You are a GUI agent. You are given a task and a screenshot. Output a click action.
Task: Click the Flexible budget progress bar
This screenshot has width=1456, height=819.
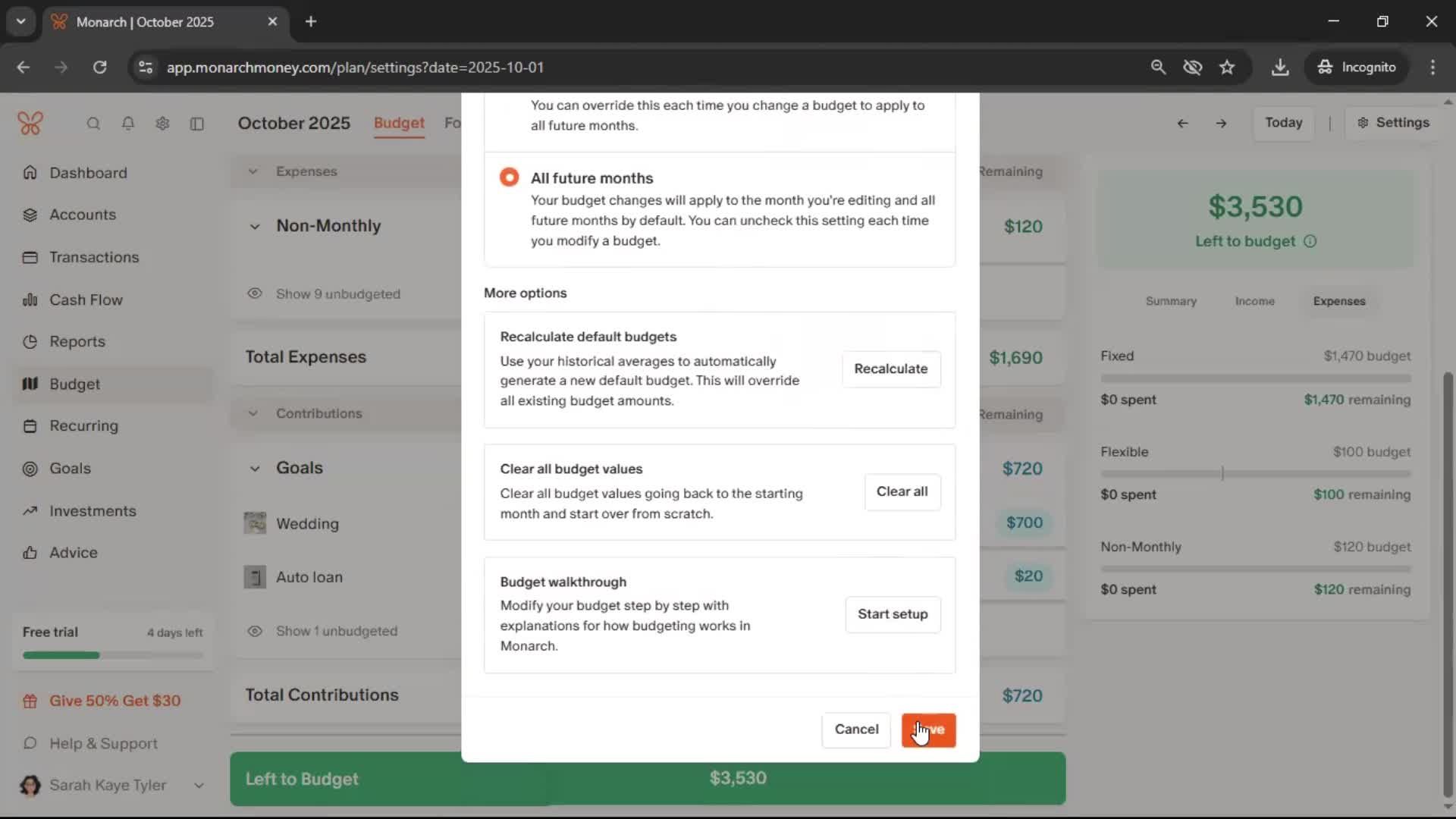pos(1255,474)
